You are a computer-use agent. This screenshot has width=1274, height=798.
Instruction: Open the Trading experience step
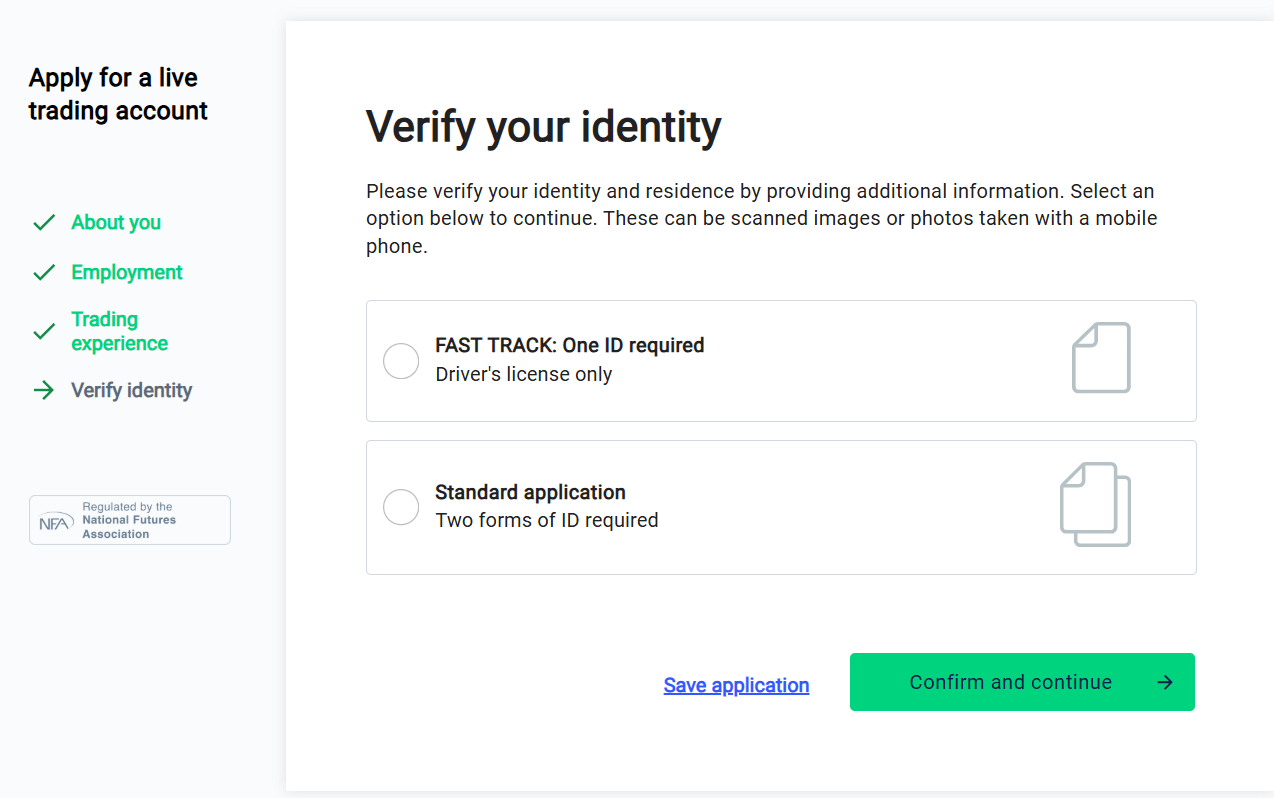pyautogui.click(x=119, y=331)
